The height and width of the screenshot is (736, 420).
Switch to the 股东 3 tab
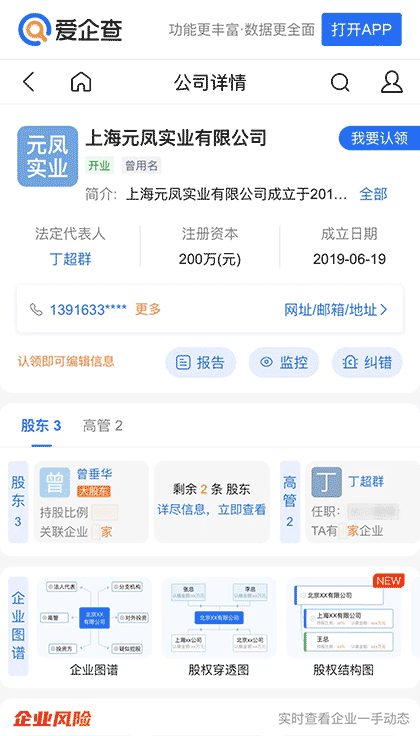pos(41,426)
